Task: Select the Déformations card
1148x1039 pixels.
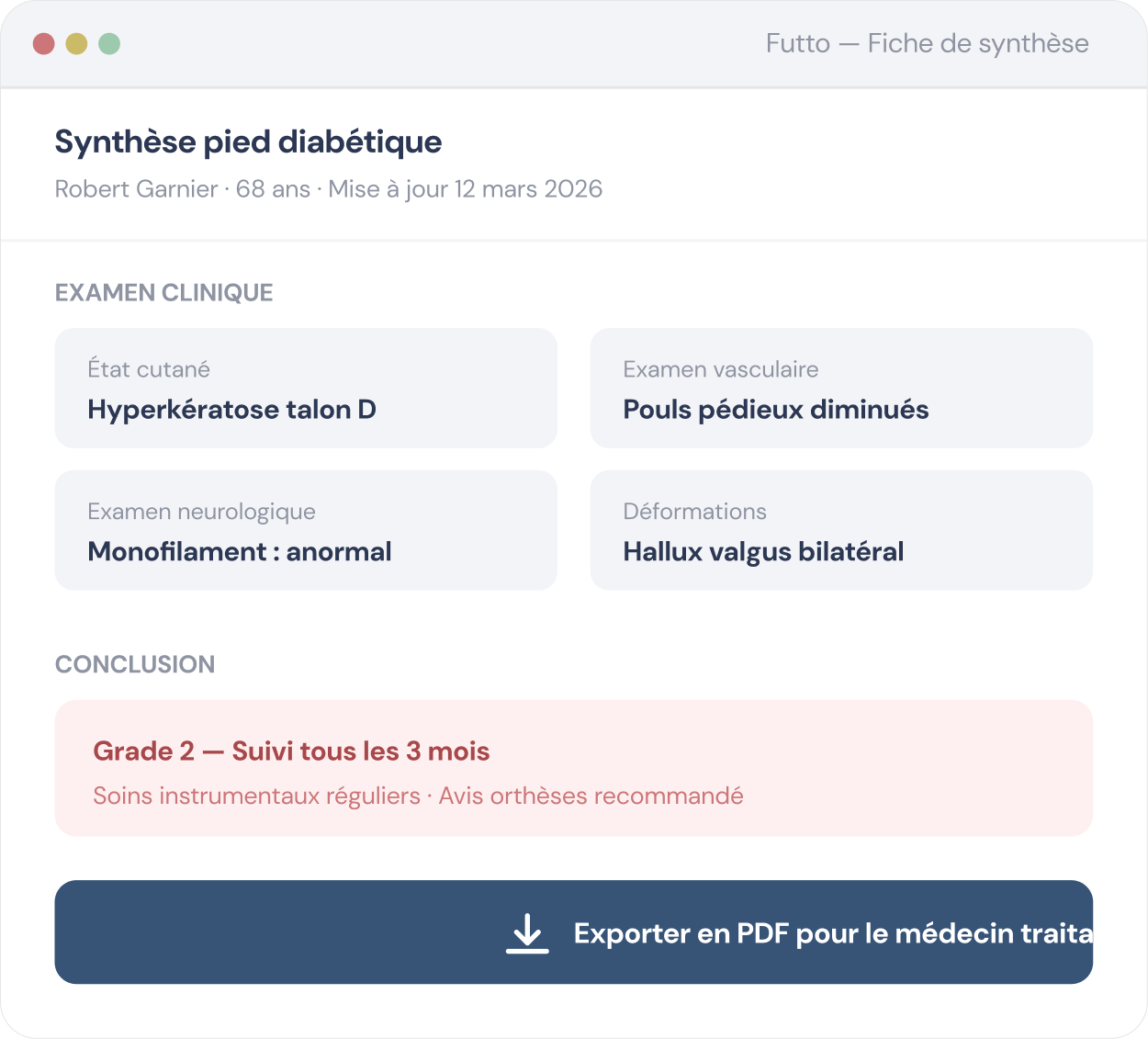Action: (x=841, y=530)
